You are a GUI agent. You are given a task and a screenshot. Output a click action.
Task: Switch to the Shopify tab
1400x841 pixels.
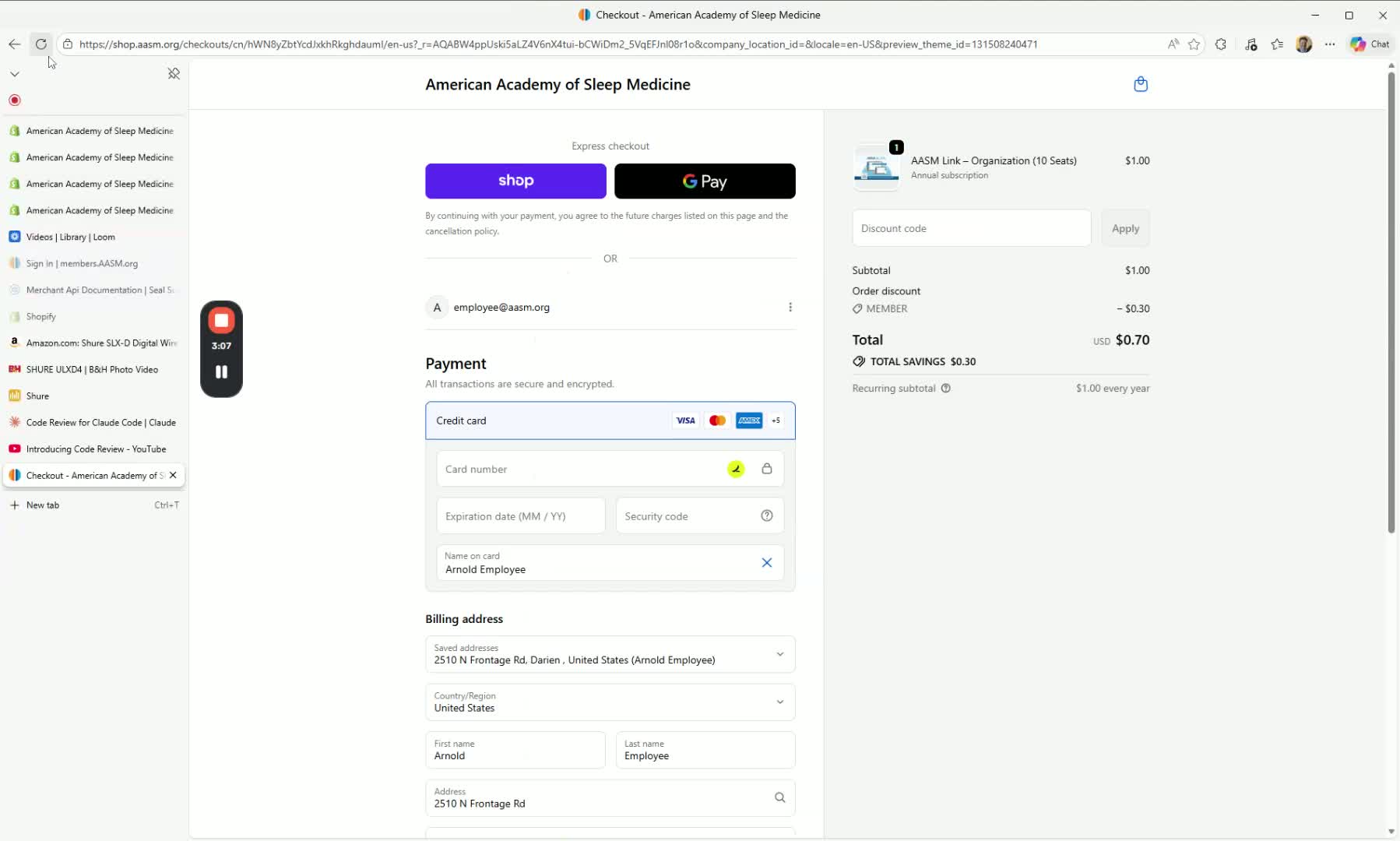tap(94, 316)
